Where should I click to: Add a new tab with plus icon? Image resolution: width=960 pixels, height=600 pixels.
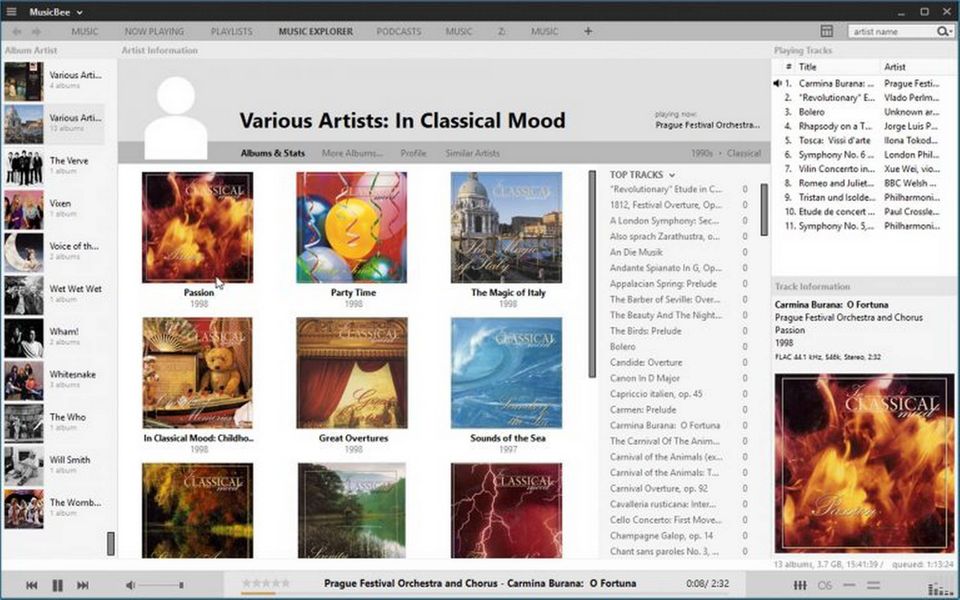588,31
